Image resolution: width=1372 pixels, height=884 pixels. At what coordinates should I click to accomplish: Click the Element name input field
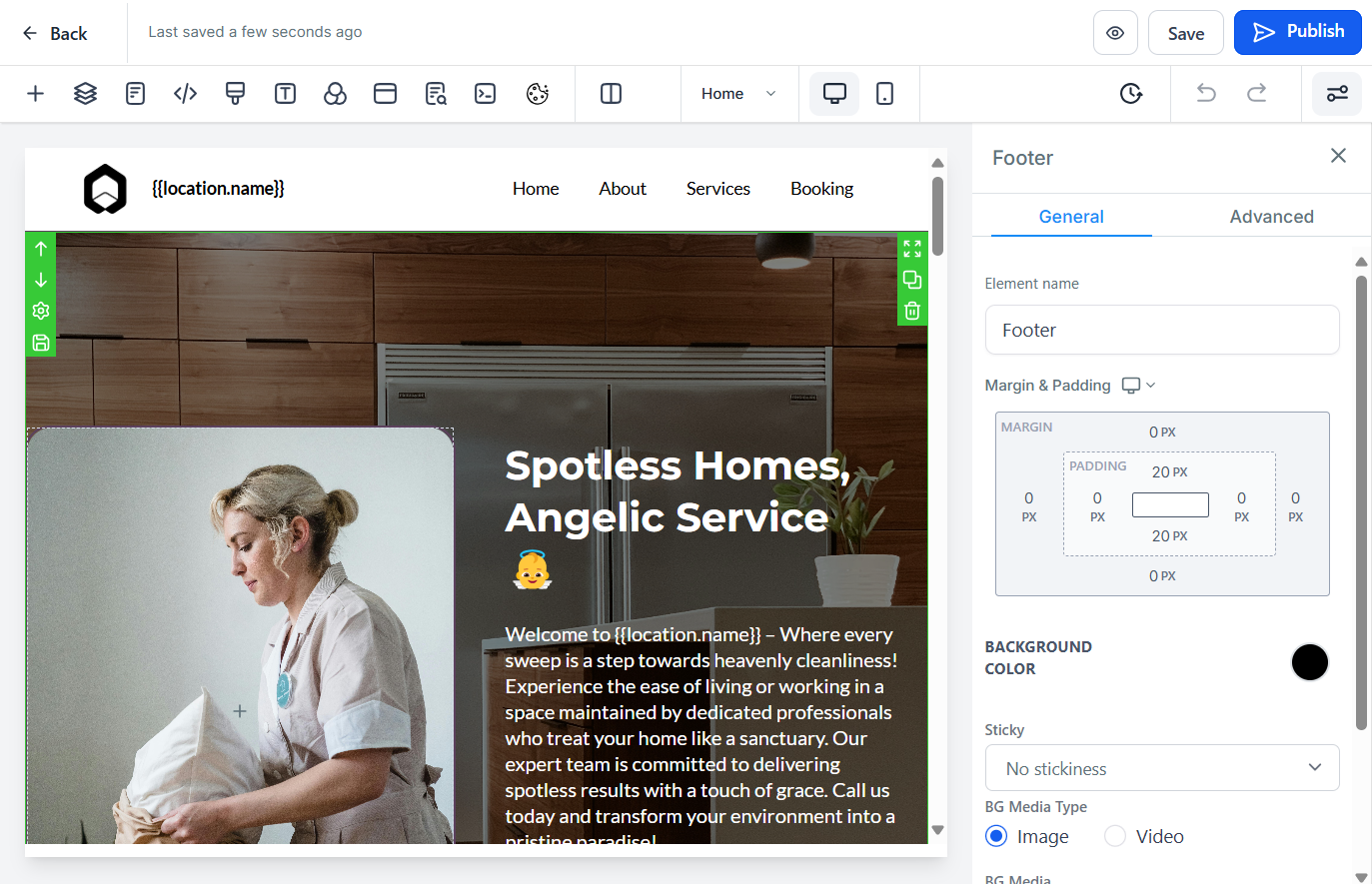tap(1162, 330)
